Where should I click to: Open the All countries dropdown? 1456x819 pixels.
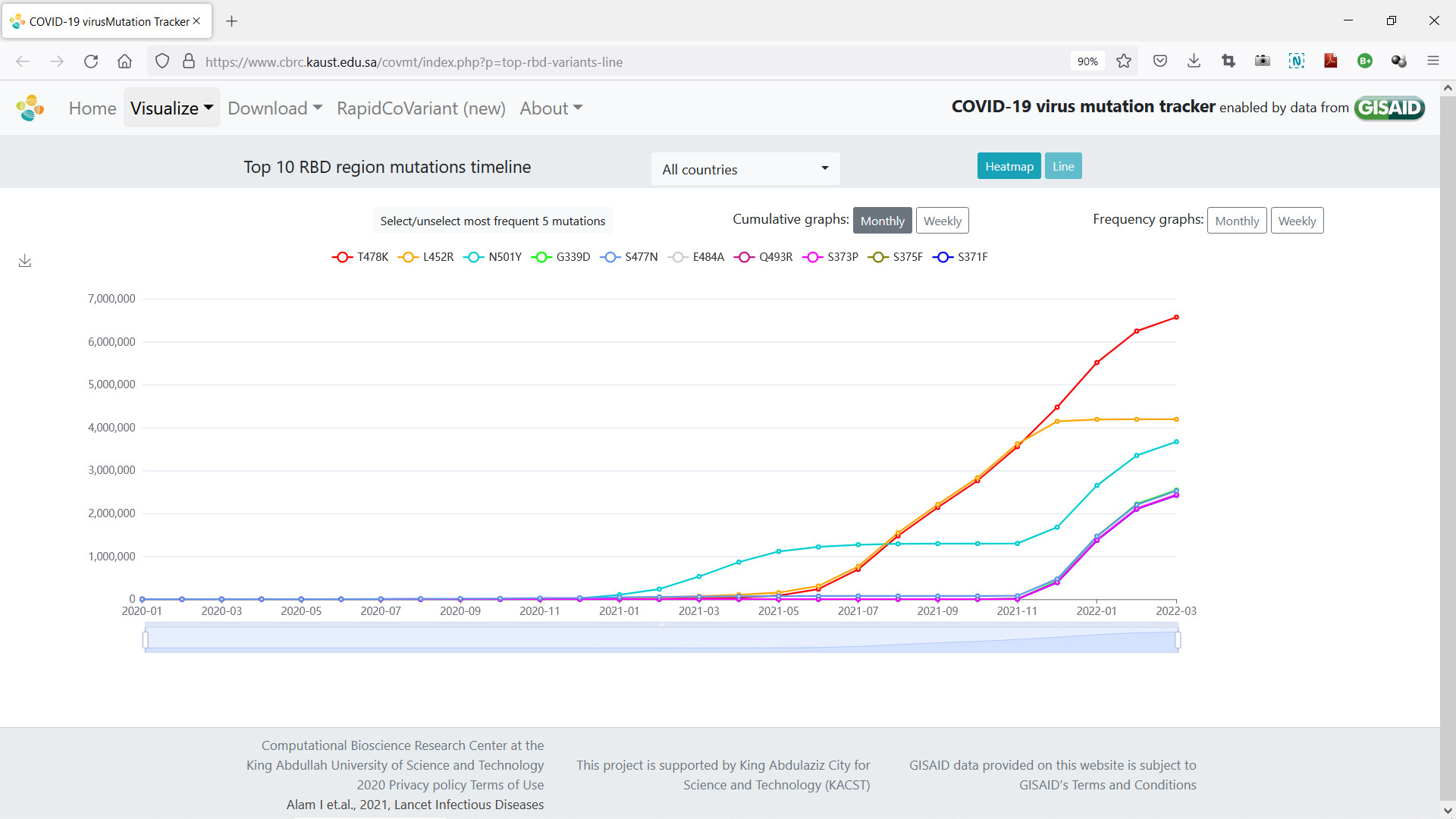(745, 169)
